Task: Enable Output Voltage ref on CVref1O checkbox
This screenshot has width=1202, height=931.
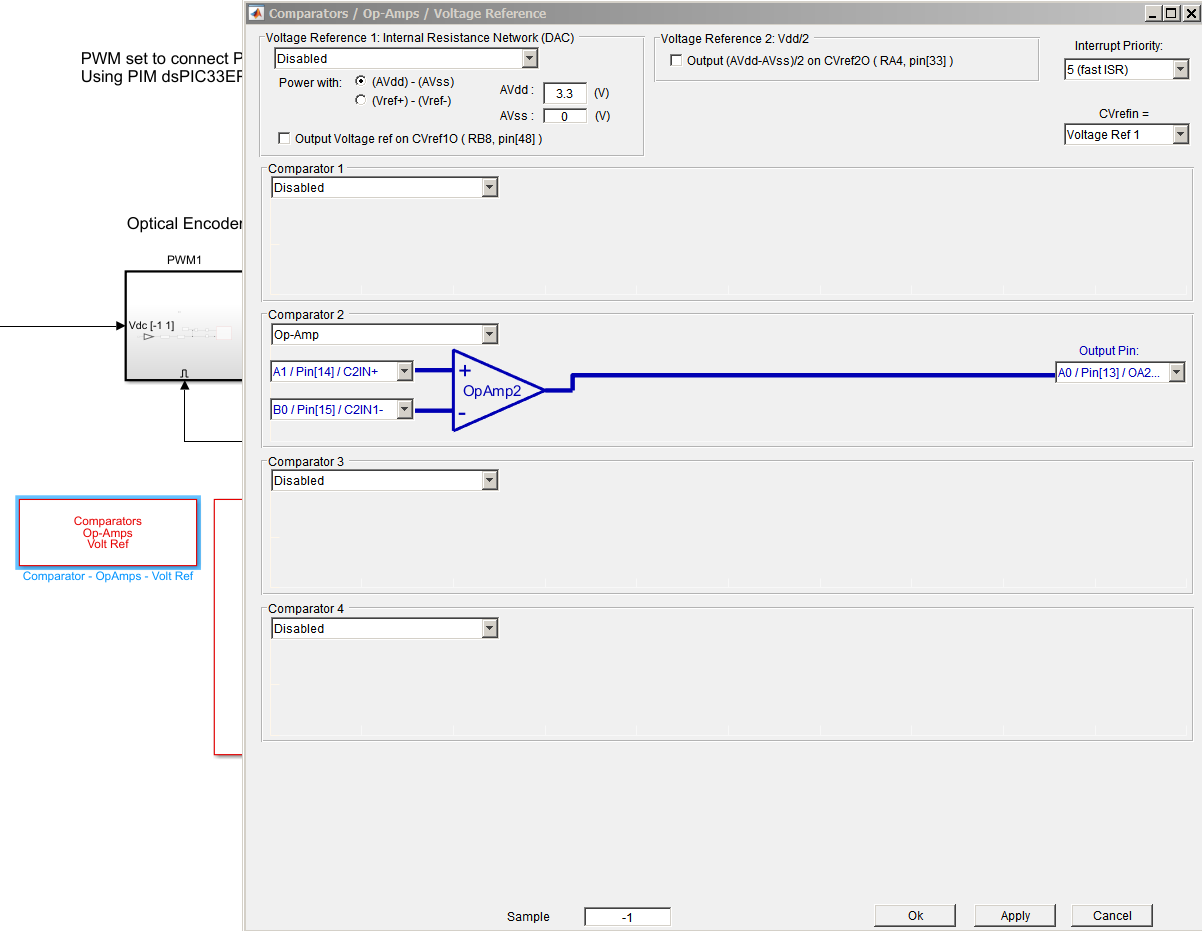Action: pyautogui.click(x=285, y=139)
